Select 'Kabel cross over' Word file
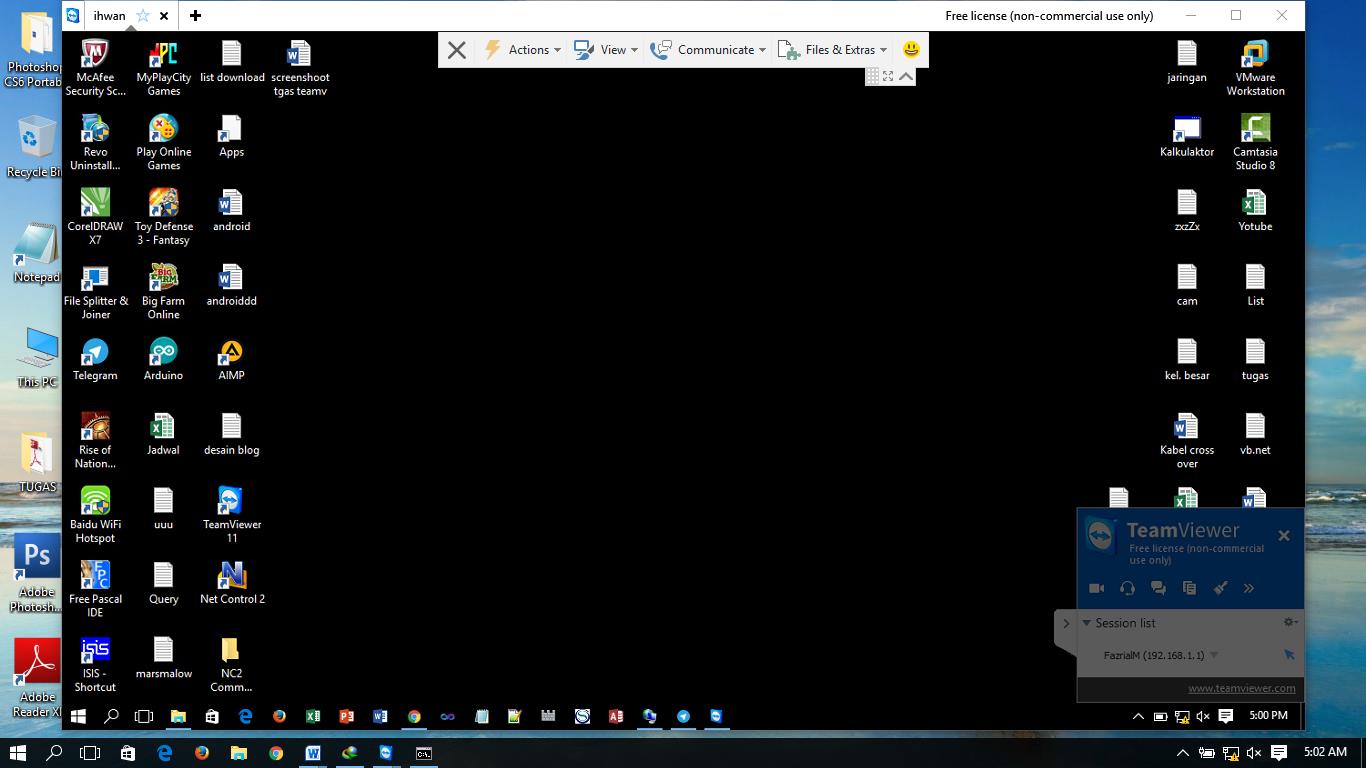This screenshot has height=768, width=1366. click(x=1187, y=441)
